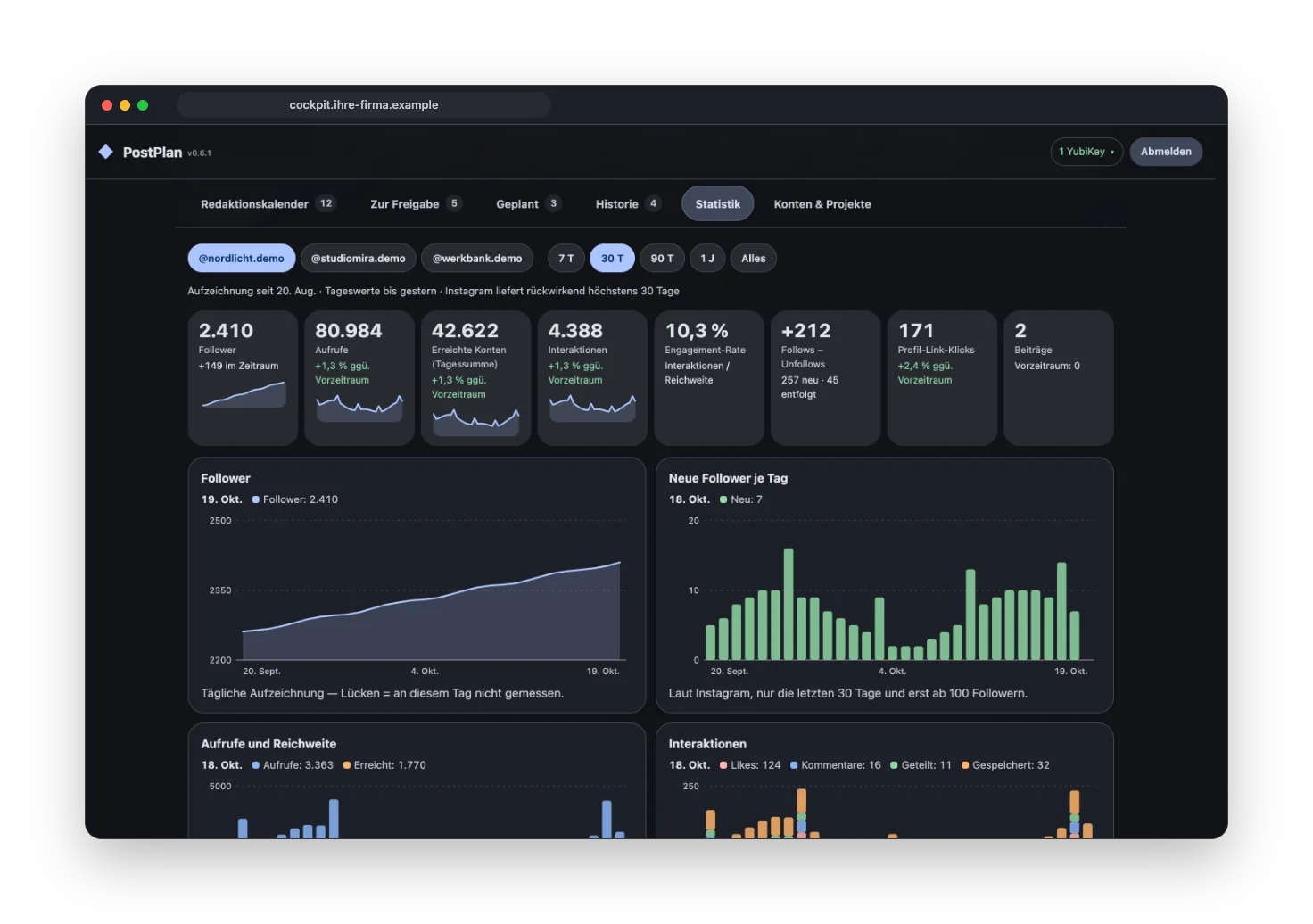Choose the 1 J time range
The height and width of the screenshot is (924, 1313).
707,259
